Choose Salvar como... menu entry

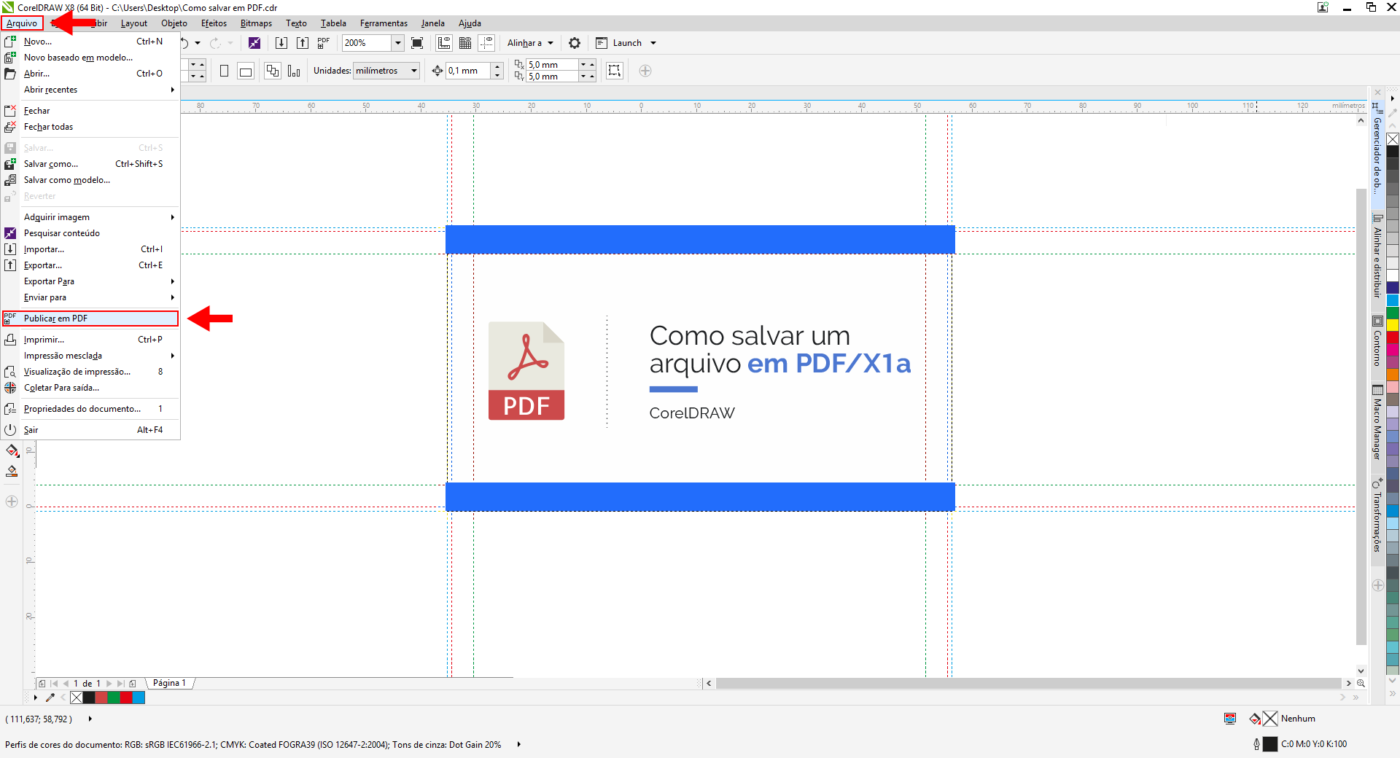point(90,164)
